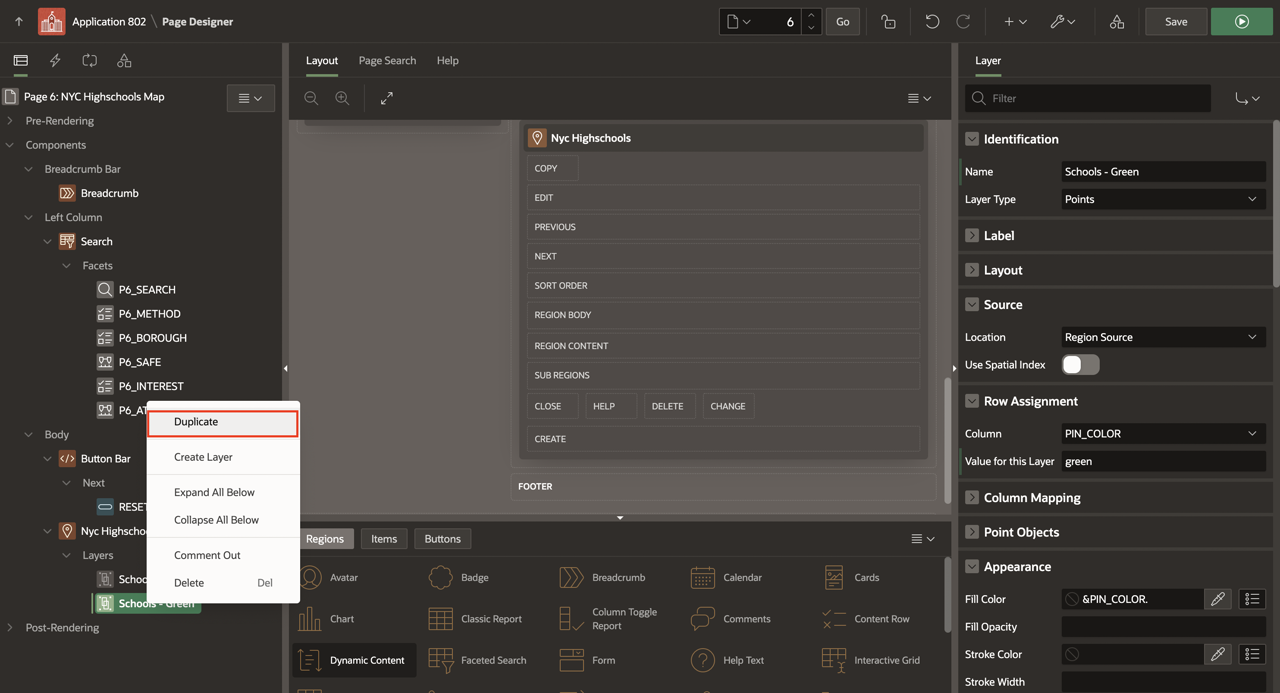Toggle the Use Spatial Index switch
1280x693 pixels.
click(x=1080, y=365)
